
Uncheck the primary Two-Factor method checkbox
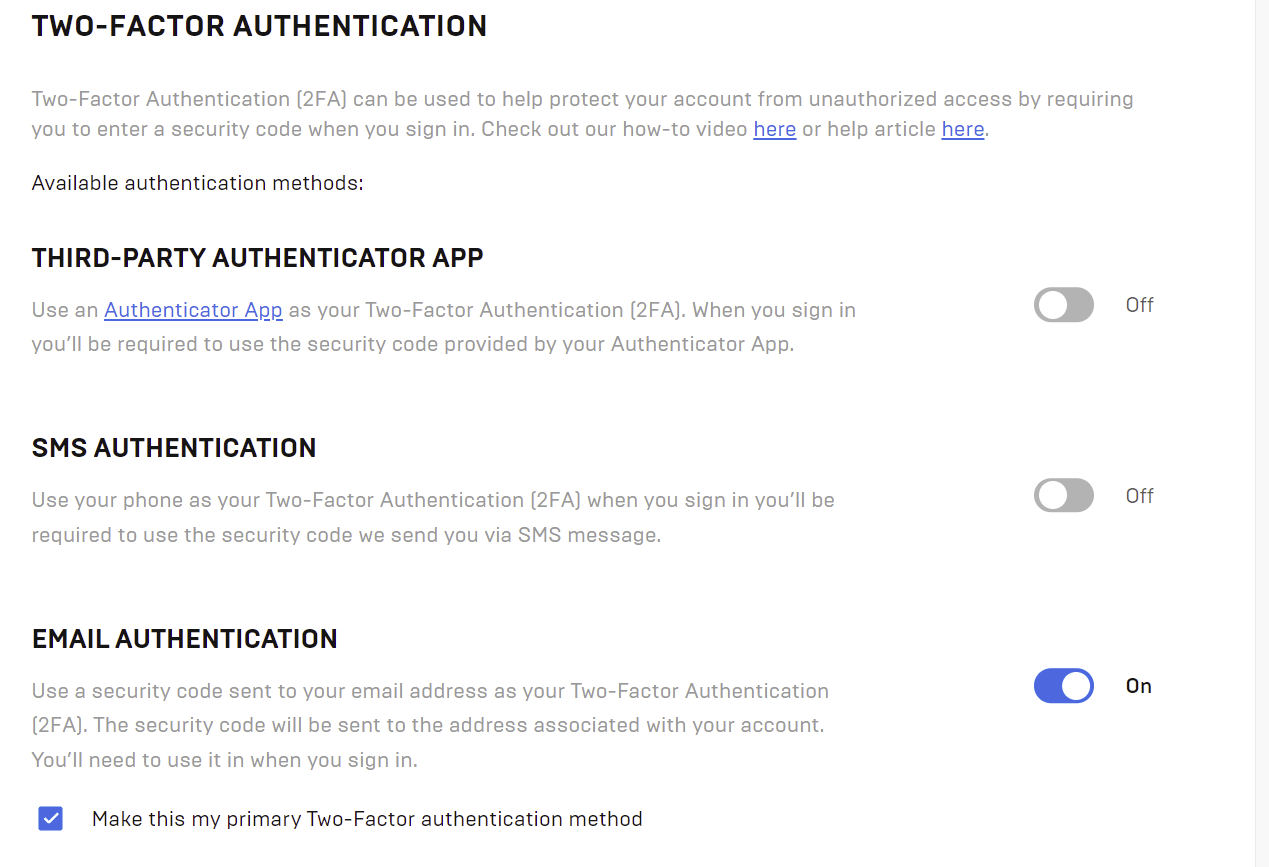tap(50, 818)
